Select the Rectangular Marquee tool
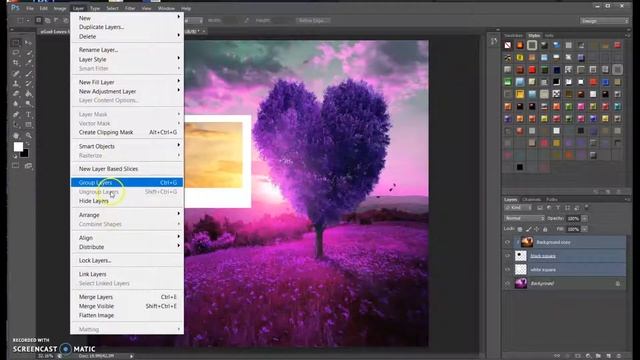Screen dimensions: 640x360 point(16,43)
